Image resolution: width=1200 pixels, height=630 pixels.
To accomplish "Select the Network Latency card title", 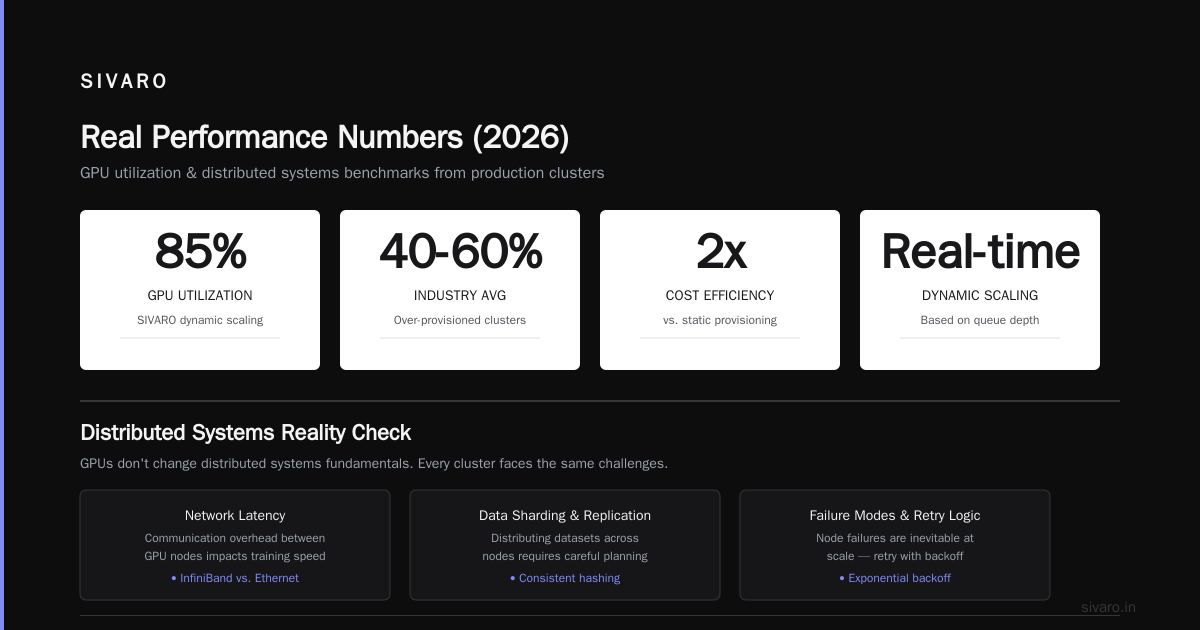I will tap(235, 516).
